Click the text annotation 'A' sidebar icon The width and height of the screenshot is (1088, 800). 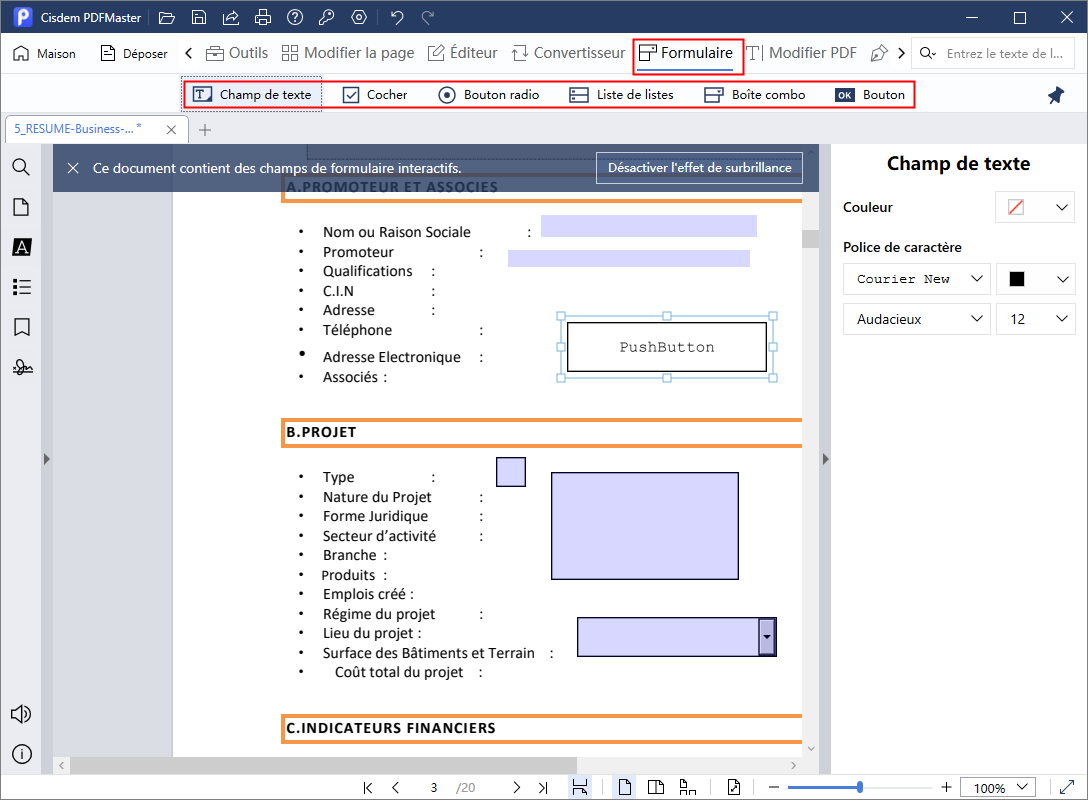pos(22,247)
